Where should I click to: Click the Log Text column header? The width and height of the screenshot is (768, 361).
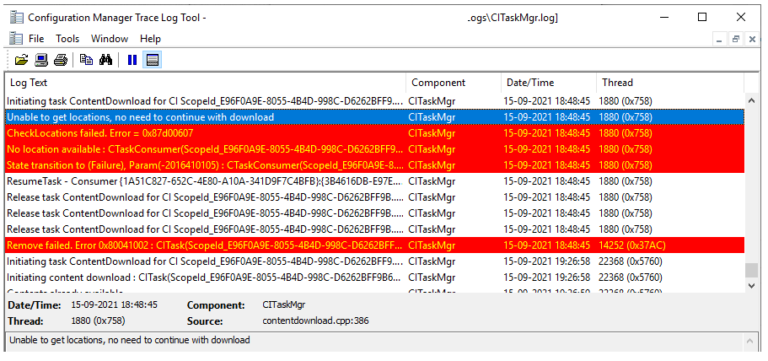[206, 82]
